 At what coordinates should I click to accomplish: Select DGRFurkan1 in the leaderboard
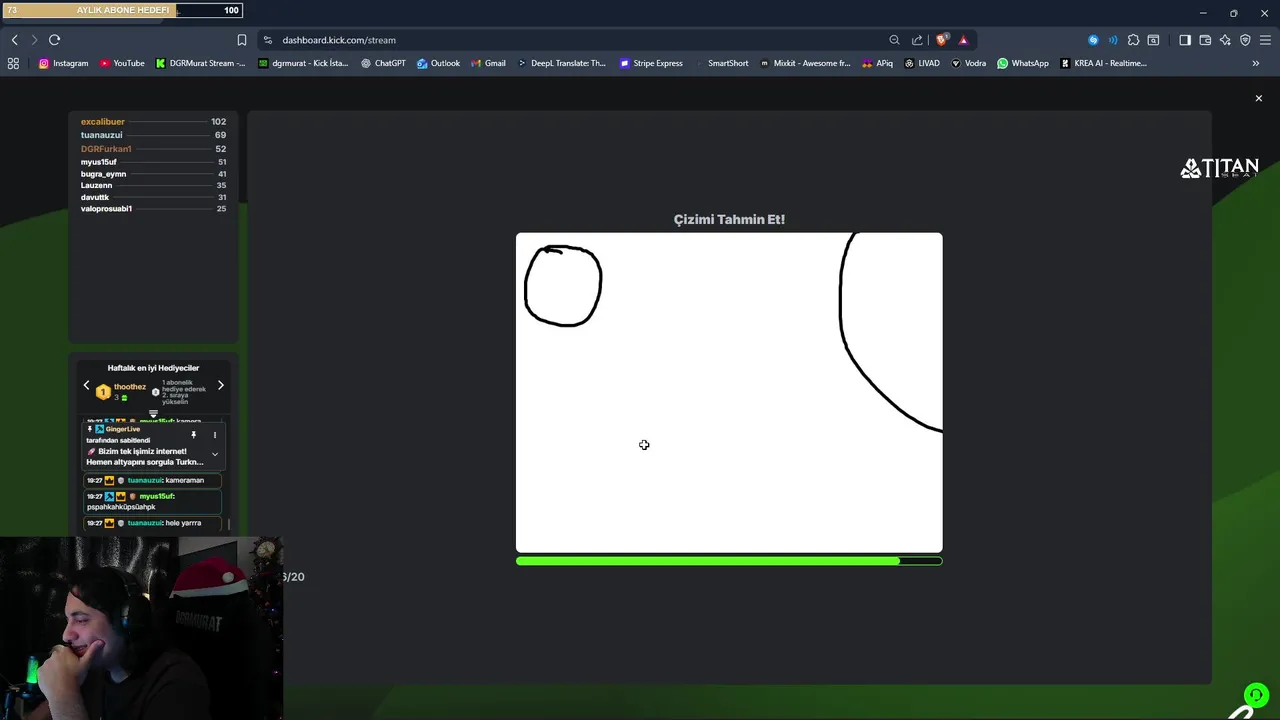click(106, 149)
